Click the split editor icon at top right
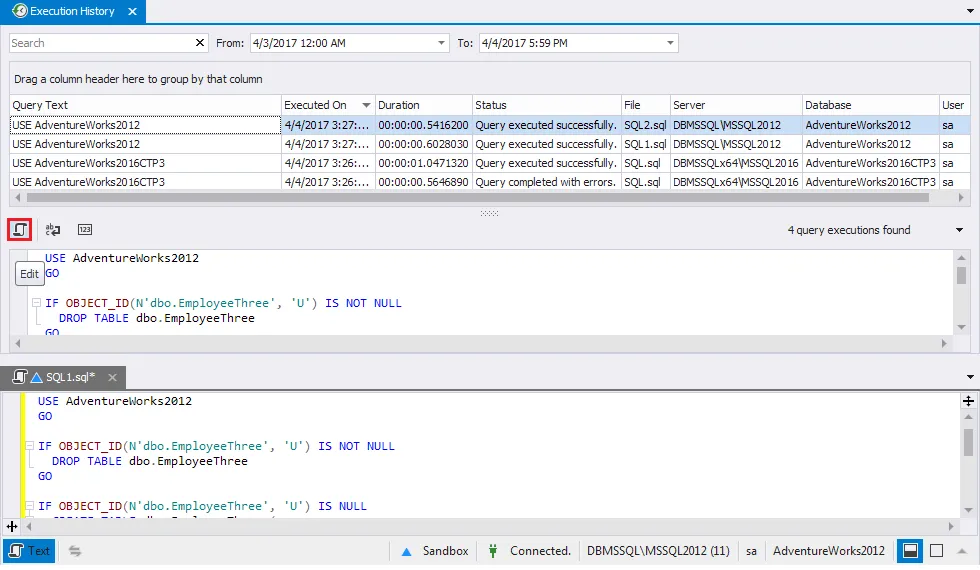980x570 pixels. (x=967, y=400)
